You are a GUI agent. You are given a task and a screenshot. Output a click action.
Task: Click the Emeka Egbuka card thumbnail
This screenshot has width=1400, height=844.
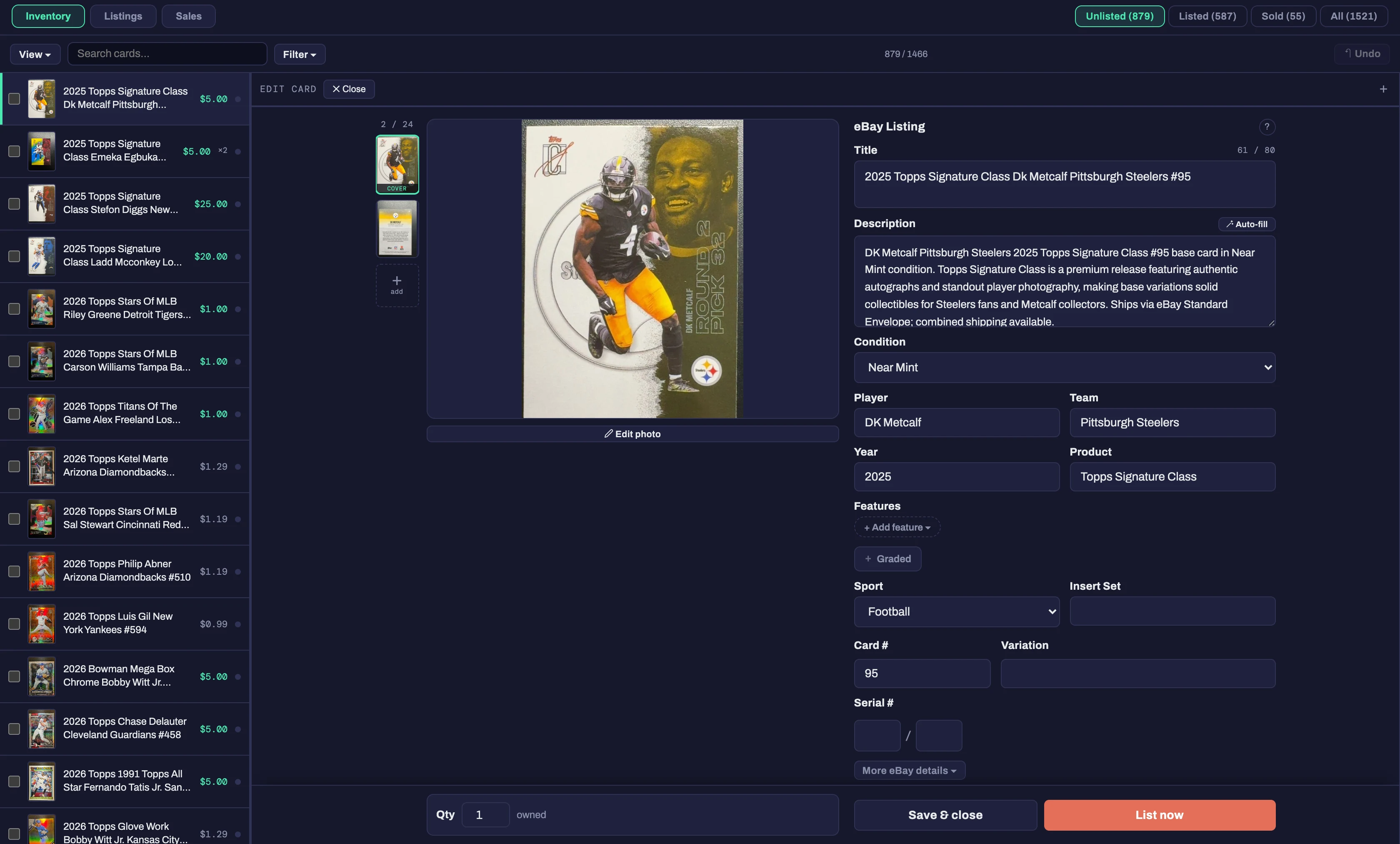[x=42, y=151]
